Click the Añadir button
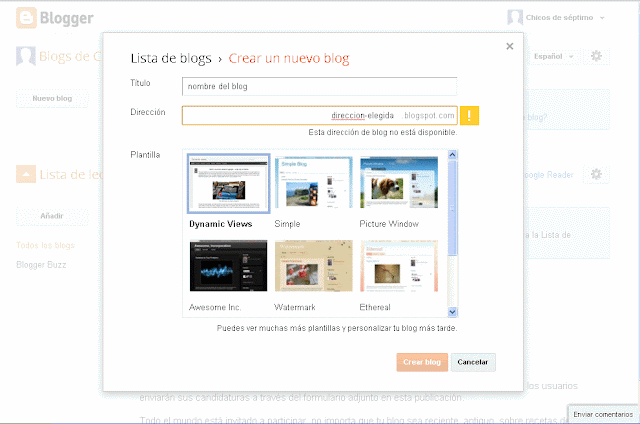640x424 pixels. 52,216
